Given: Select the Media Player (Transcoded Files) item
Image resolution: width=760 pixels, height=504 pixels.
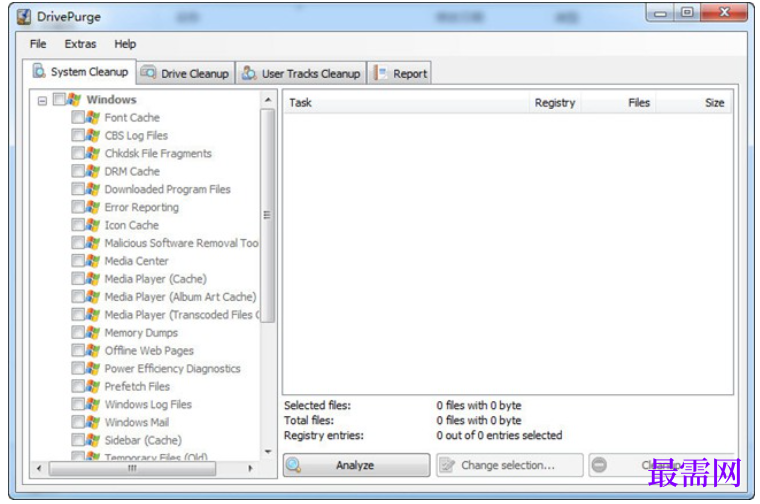Looking at the screenshot, I should coord(182,315).
